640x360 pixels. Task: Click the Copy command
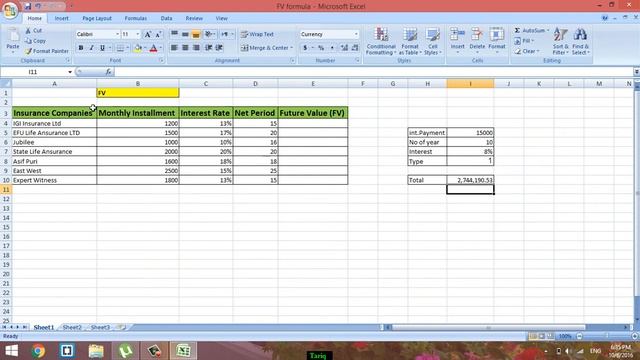point(35,41)
